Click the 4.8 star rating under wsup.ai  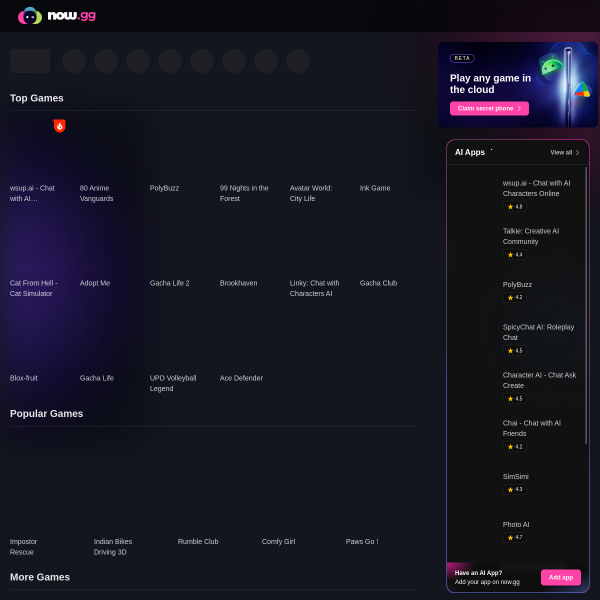(515, 207)
